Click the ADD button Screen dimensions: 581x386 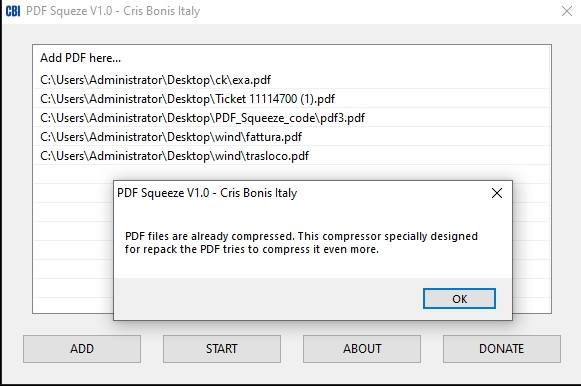[82, 349]
